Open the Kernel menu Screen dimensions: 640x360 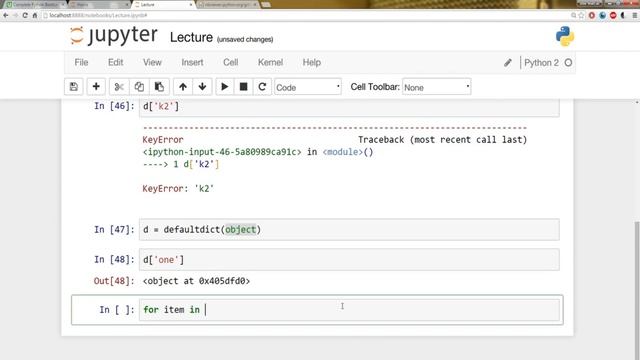click(270, 62)
